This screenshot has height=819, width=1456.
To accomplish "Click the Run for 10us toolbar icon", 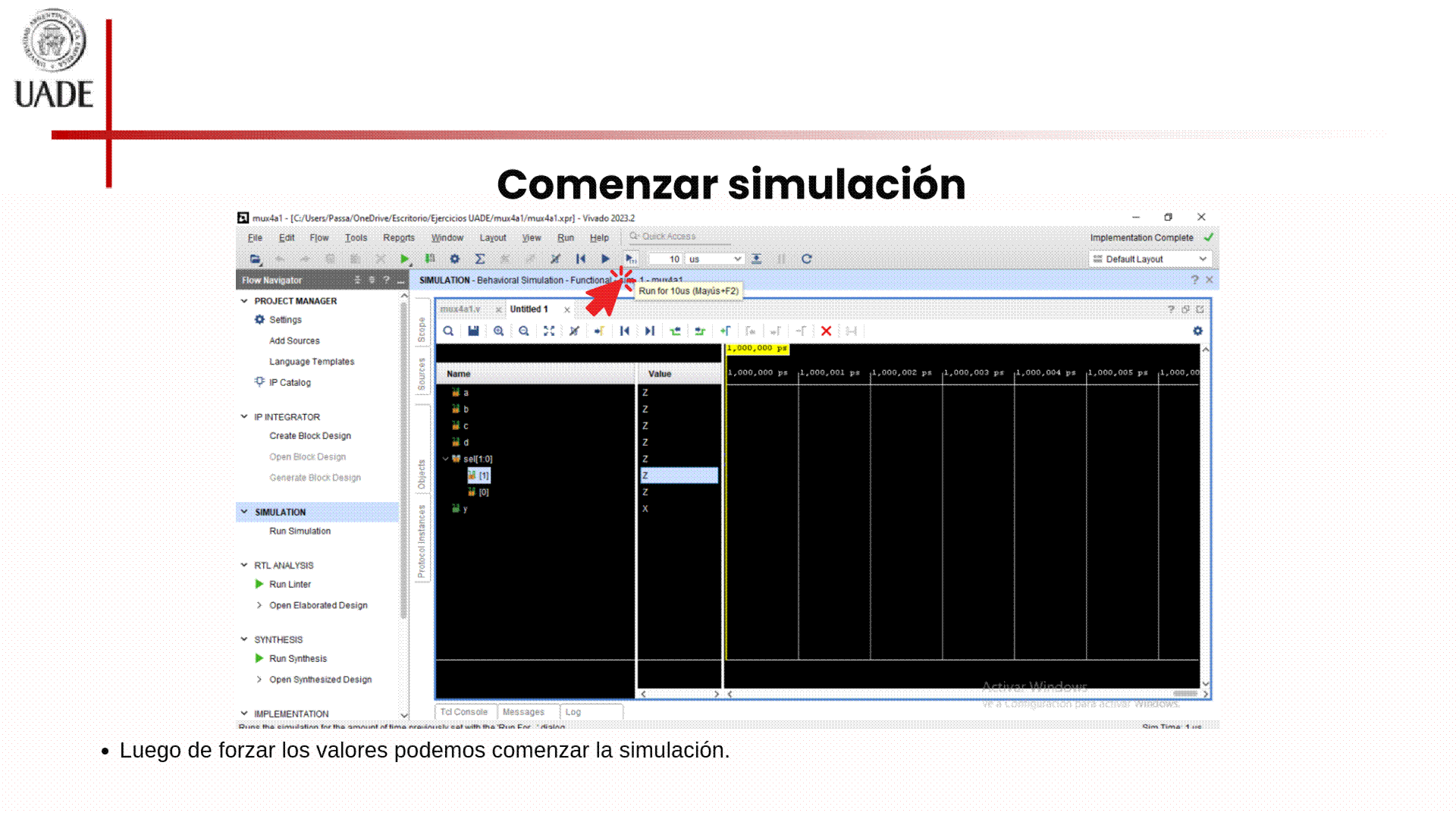I will click(x=630, y=259).
